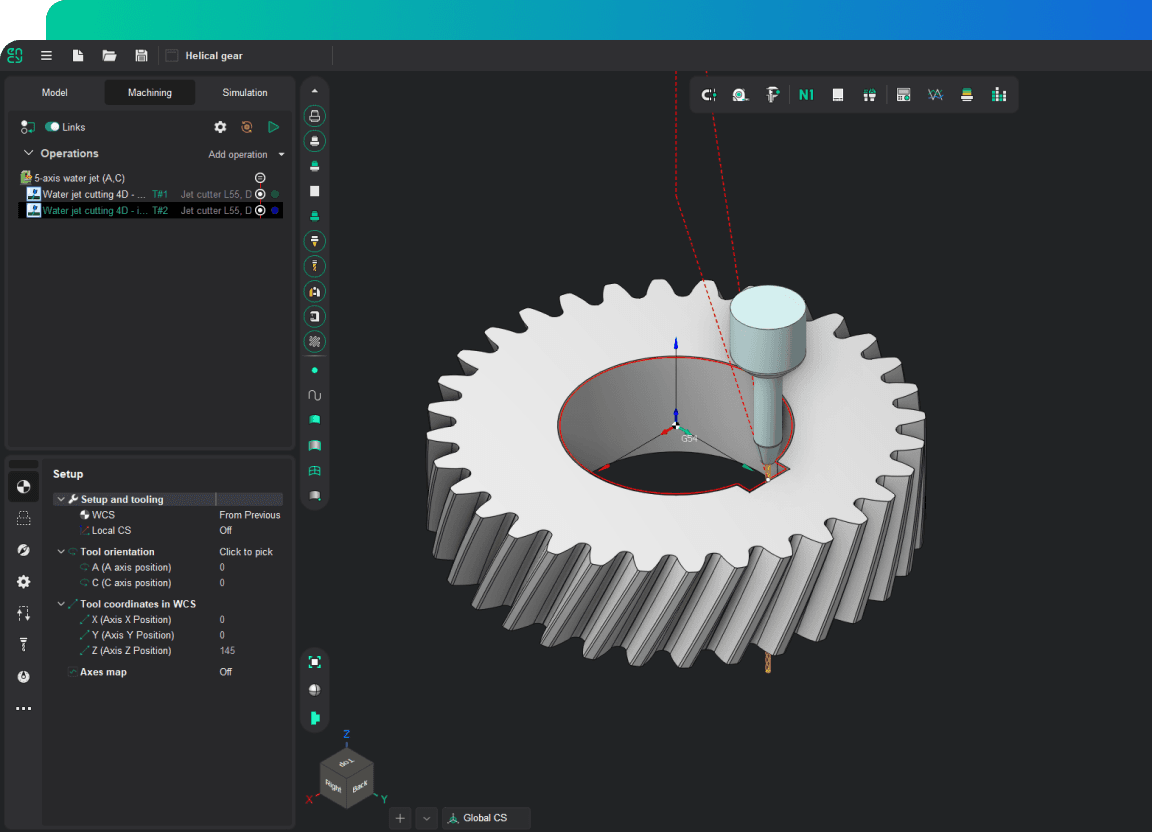The image size is (1152, 832).
Task: Toggle state circle of first Water jet operation
Action: (260, 194)
